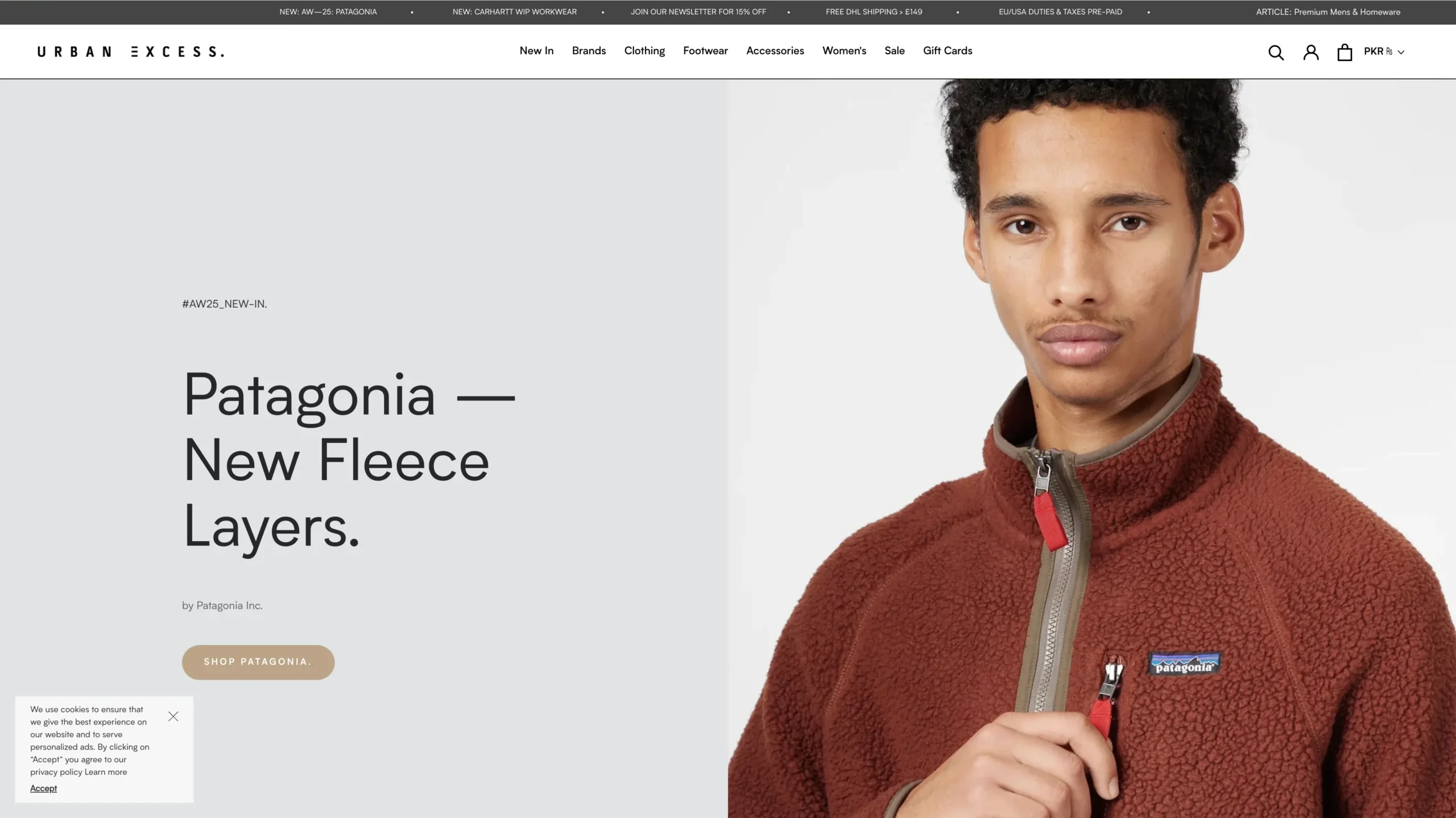Open the Join Our Newsletter announcement
The width and height of the screenshot is (1456, 818).
pyautogui.click(x=698, y=12)
